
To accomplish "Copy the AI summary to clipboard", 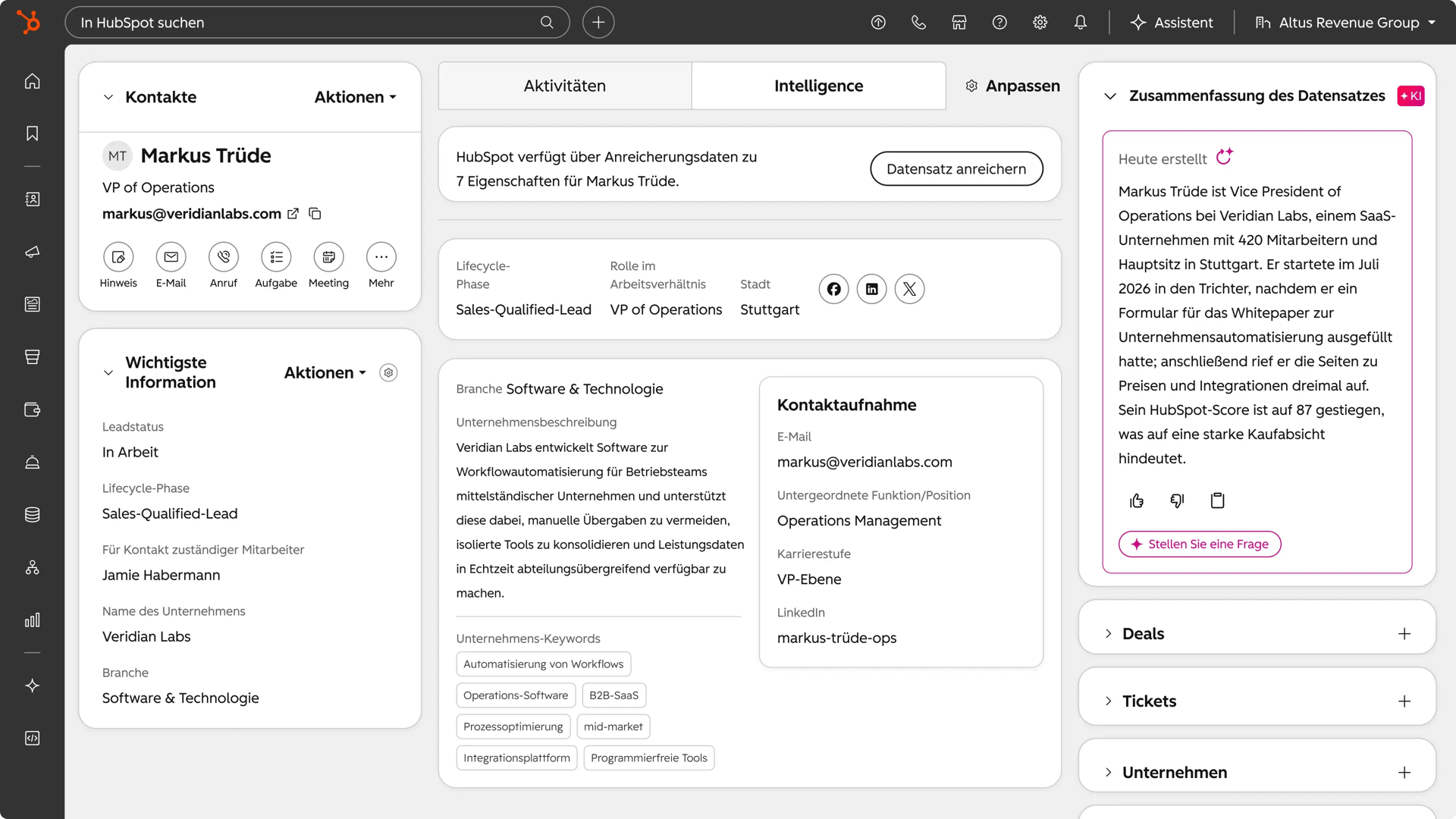I will click(x=1217, y=500).
